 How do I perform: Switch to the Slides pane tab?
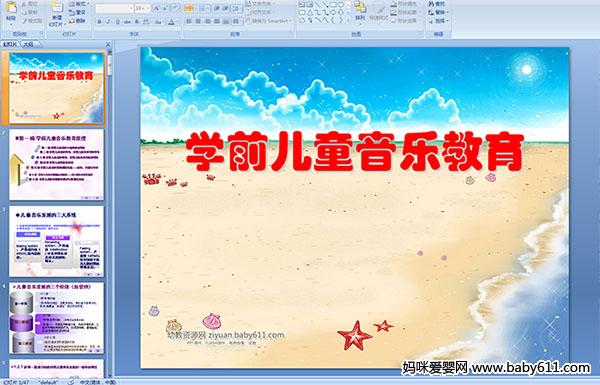10,44
